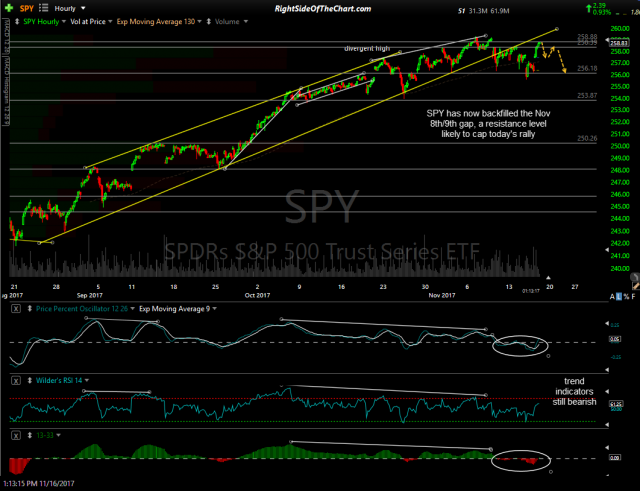Click the 0.93% percent change value
Image resolution: width=640 pixels, height=491 pixels.
click(602, 13)
